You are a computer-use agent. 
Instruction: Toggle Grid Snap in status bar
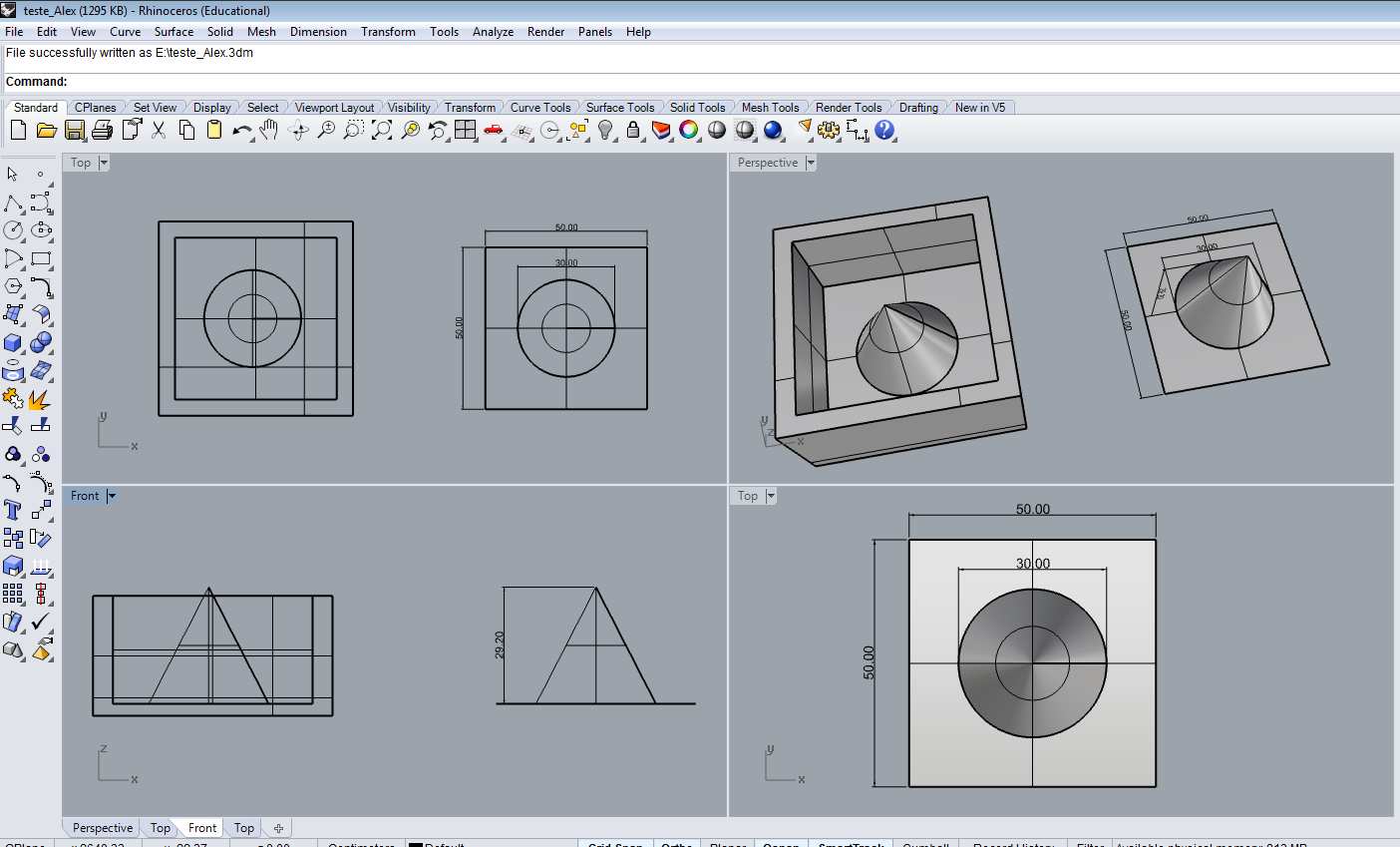tap(615, 844)
